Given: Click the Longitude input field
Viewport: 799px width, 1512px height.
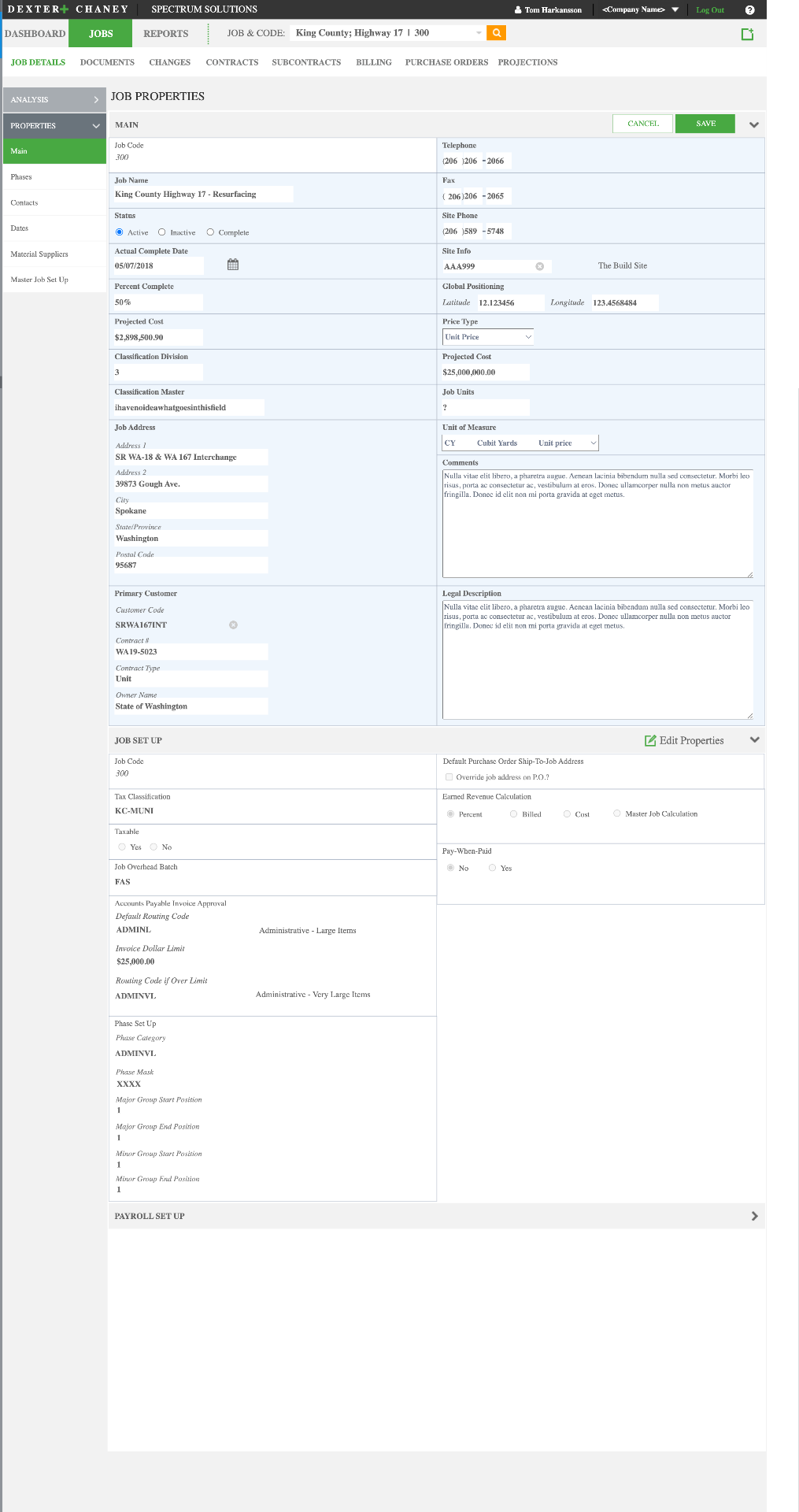Looking at the screenshot, I should [x=625, y=302].
